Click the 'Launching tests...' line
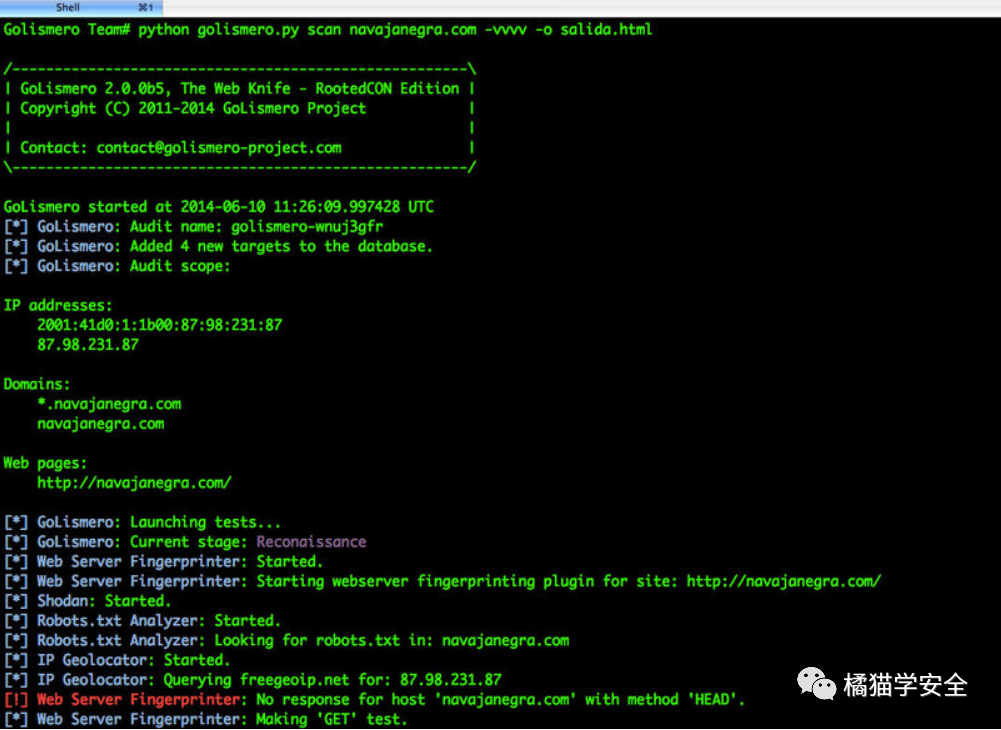1001x730 pixels. tap(142, 522)
